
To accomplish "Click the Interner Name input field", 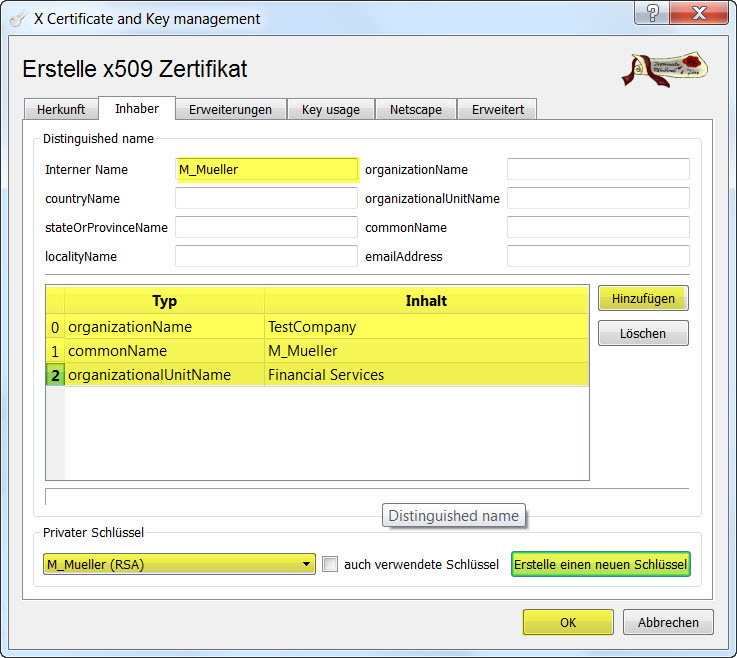I will coord(266,170).
